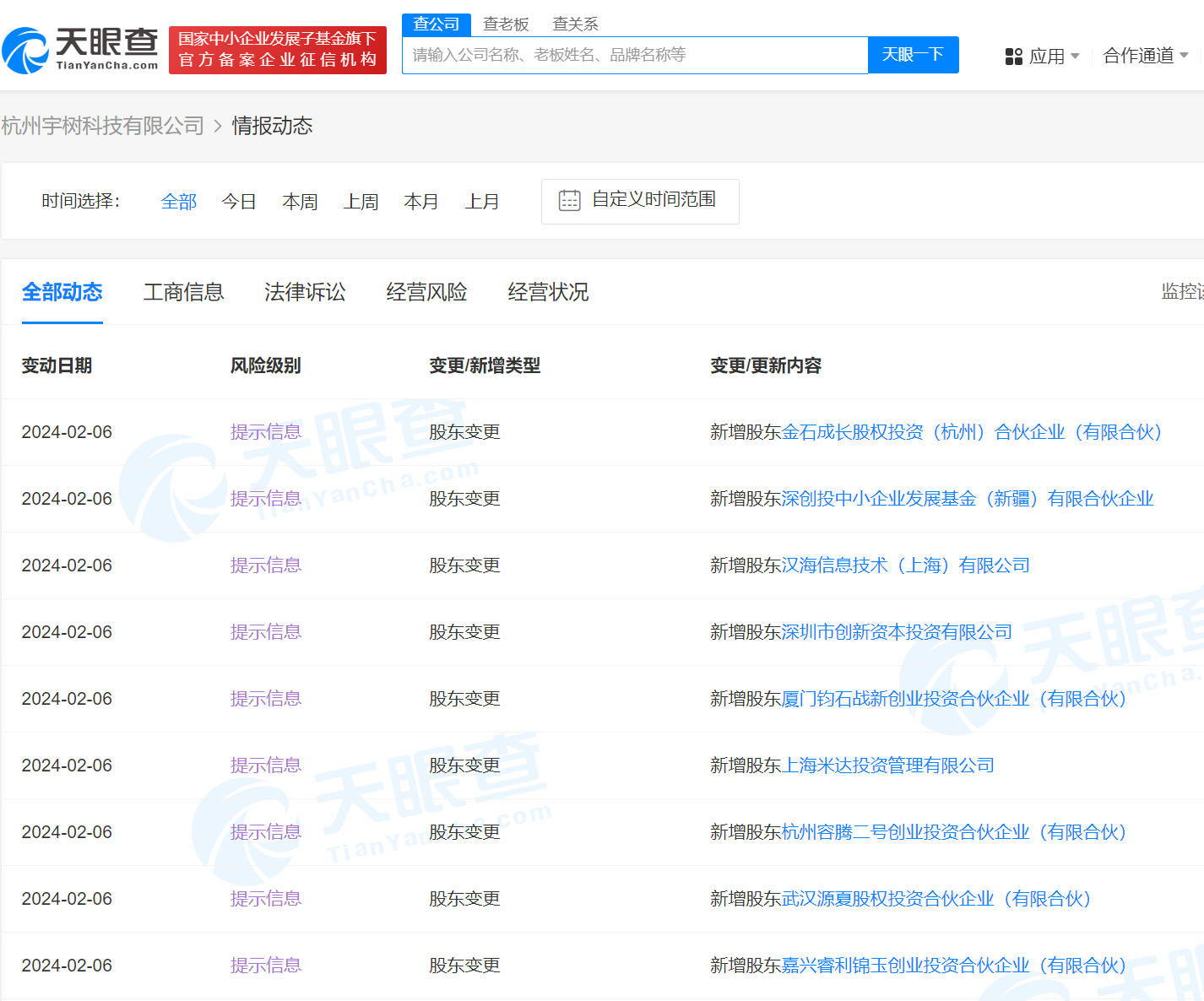Open shareholder link 深圳市创新资本投资有限公司
The image size is (1204, 1001).
pos(897,632)
